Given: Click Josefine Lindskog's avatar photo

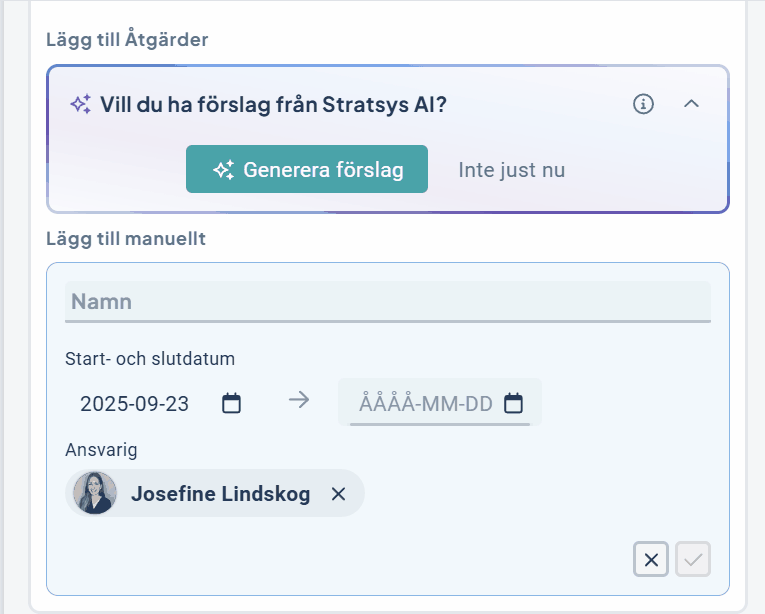Looking at the screenshot, I should (95, 494).
